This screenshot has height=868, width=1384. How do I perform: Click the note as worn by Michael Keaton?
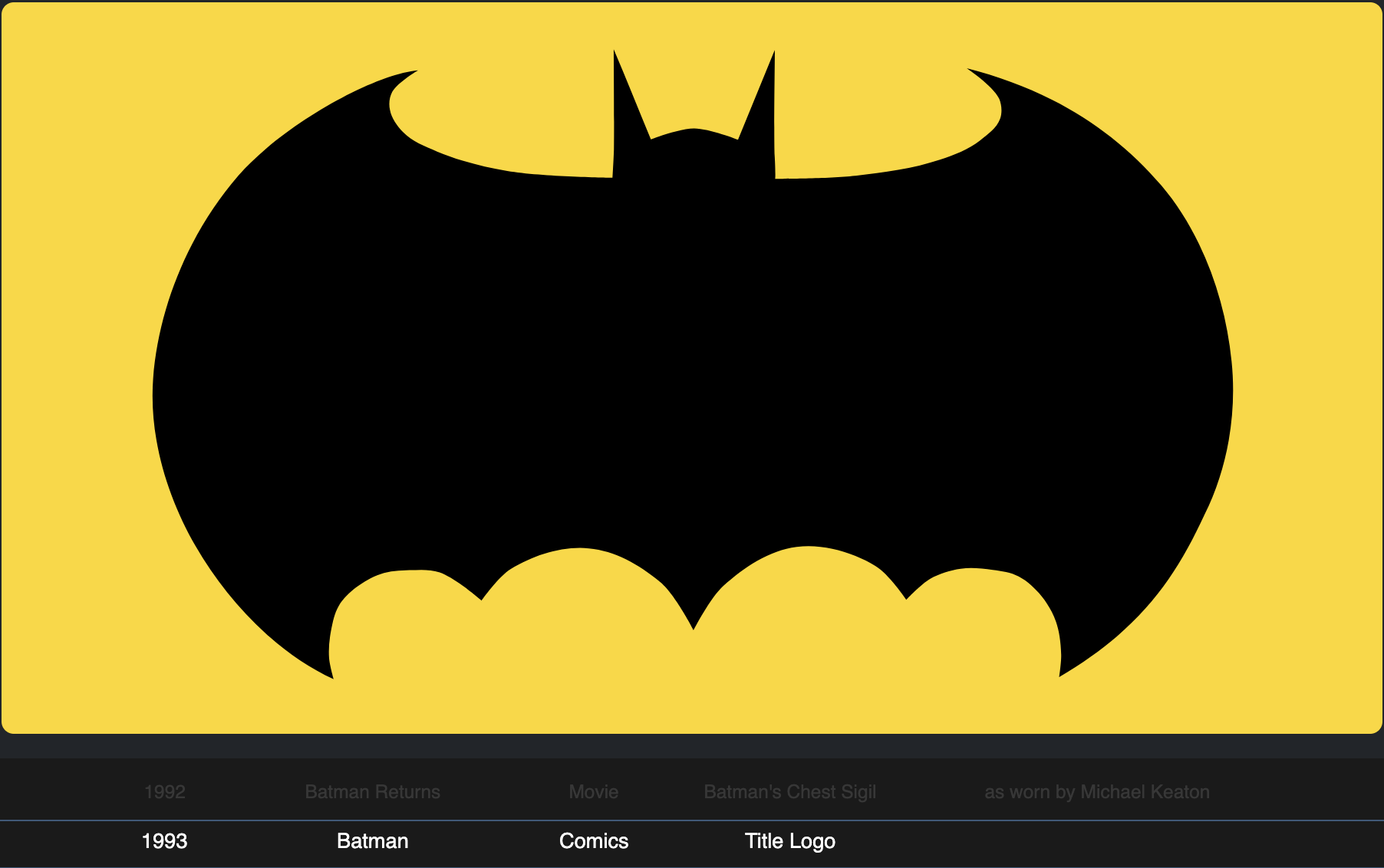click(1096, 792)
